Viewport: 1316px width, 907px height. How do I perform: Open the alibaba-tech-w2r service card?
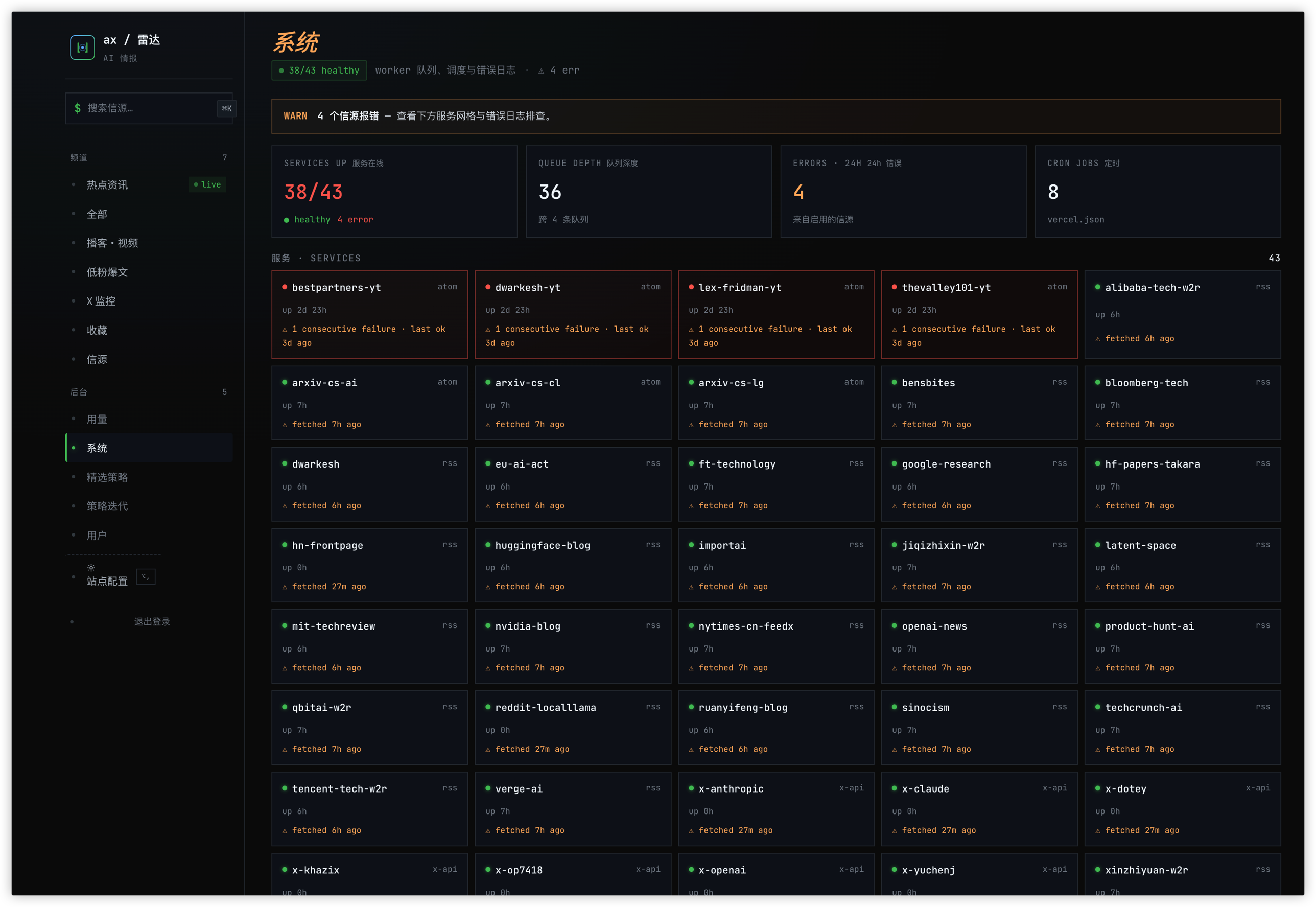point(1183,315)
